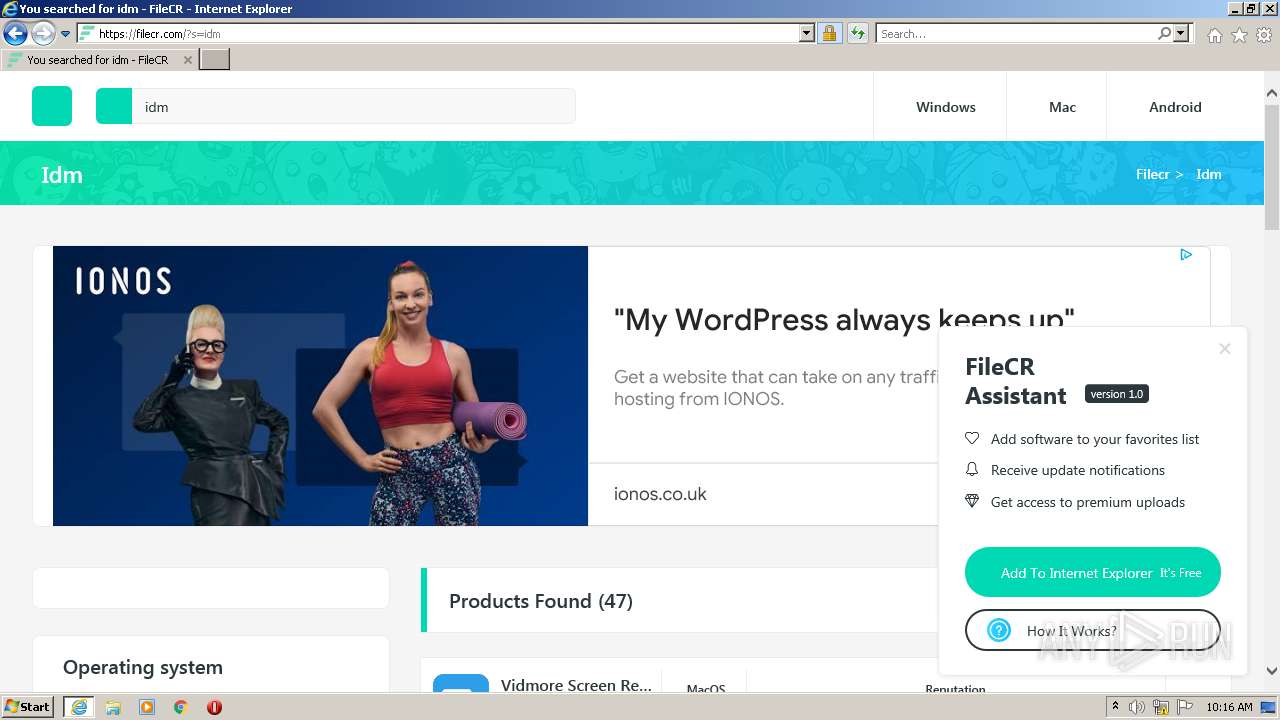
Task: Click the FileCR logo square
Action: (x=52, y=106)
